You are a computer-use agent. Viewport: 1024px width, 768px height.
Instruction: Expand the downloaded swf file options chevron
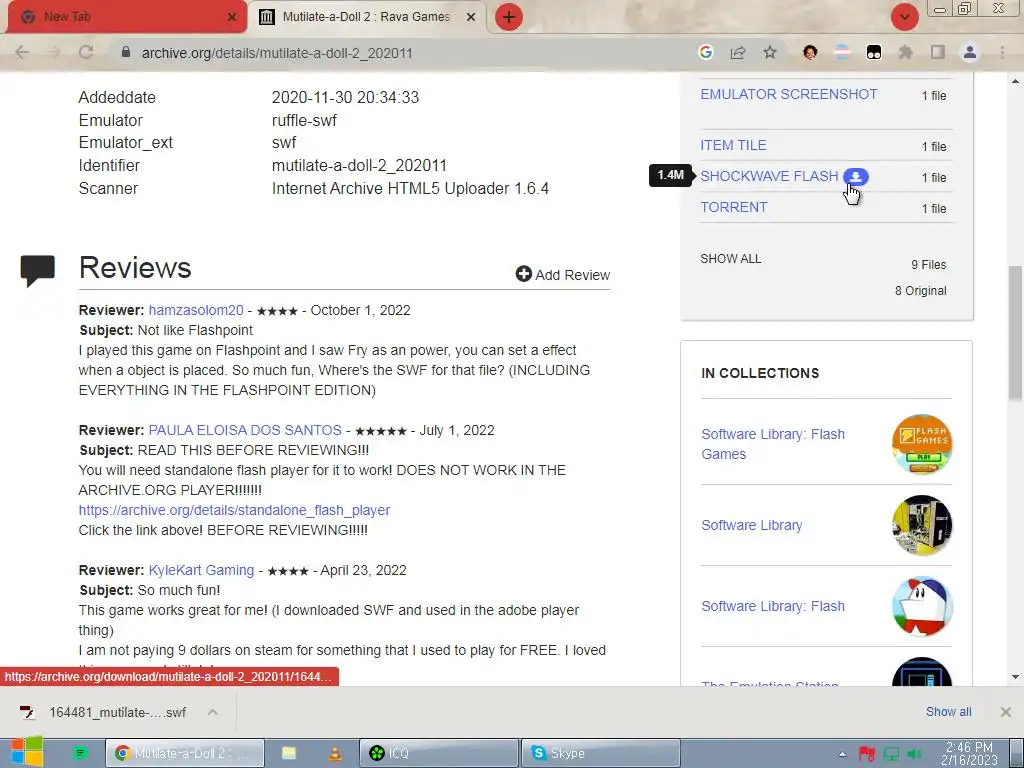(212, 712)
